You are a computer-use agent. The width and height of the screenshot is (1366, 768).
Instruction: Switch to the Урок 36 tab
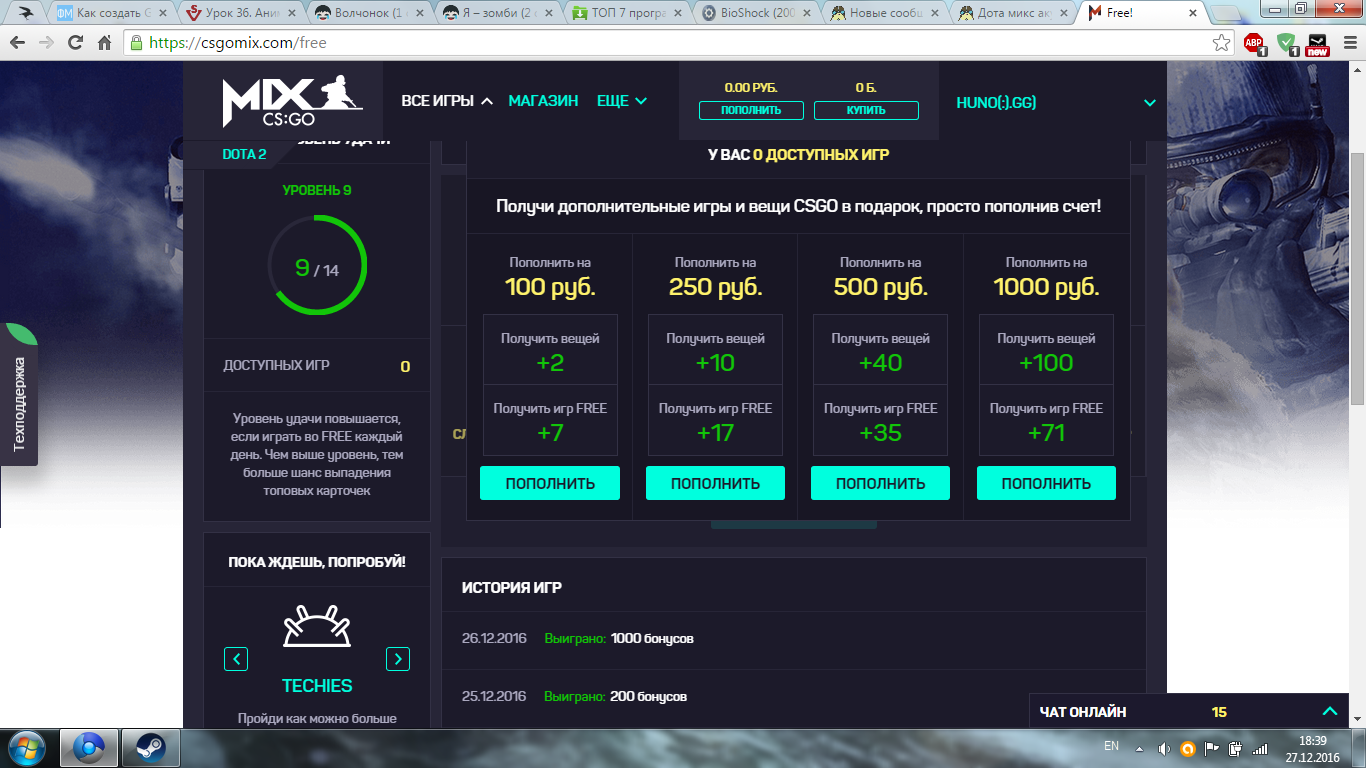[x=241, y=13]
